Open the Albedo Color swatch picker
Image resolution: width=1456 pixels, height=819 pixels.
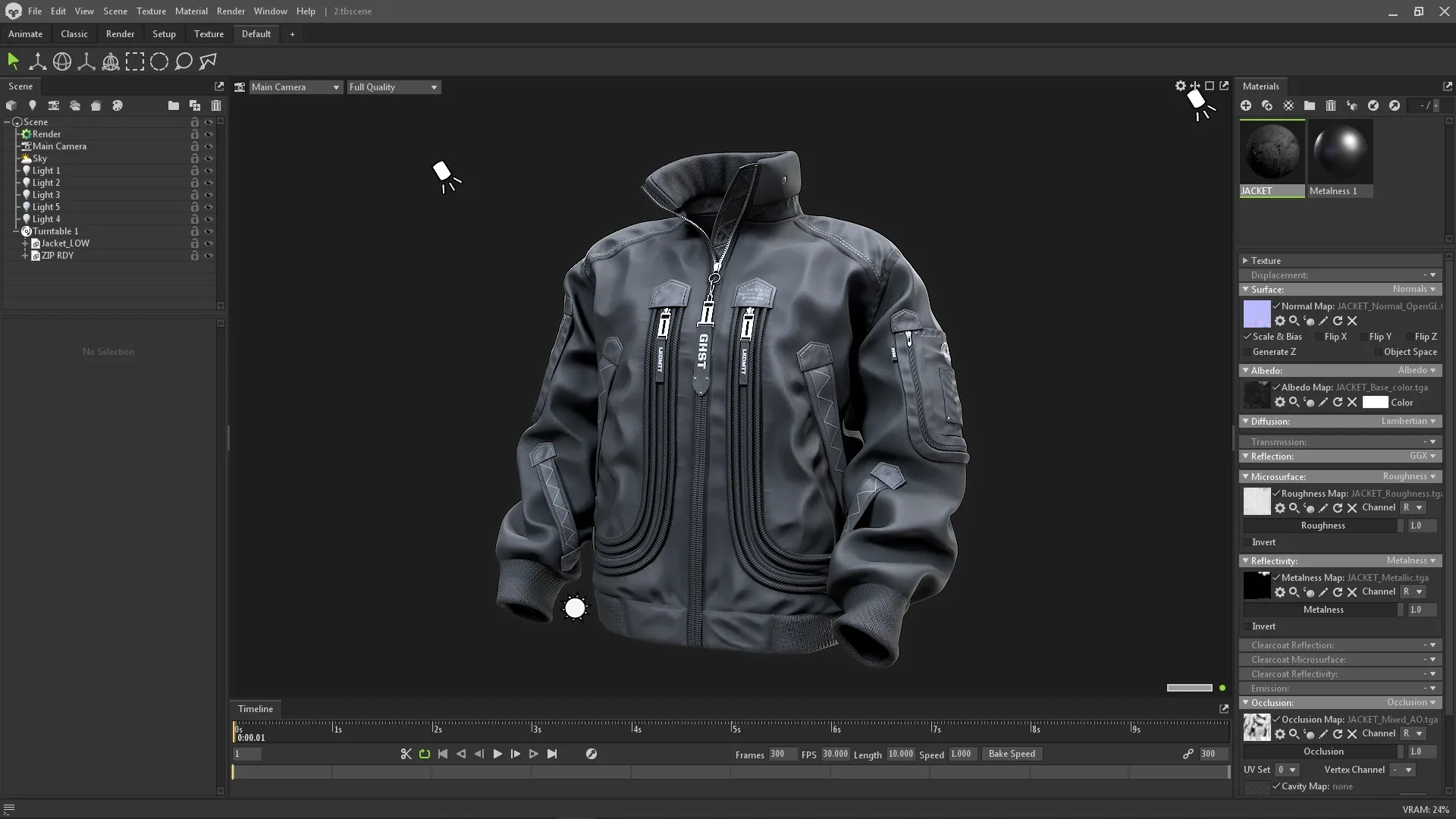coord(1375,402)
